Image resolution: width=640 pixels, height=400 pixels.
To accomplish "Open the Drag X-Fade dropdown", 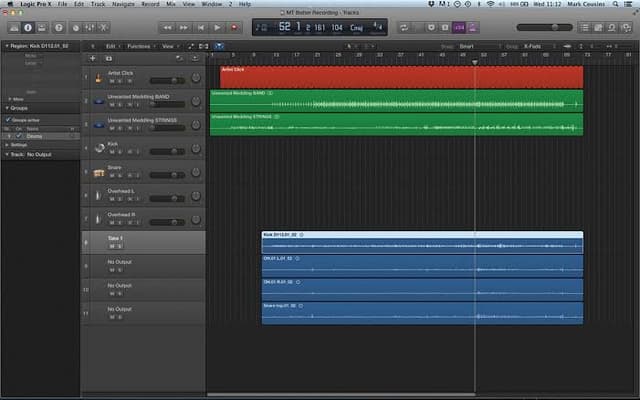I will (539, 47).
